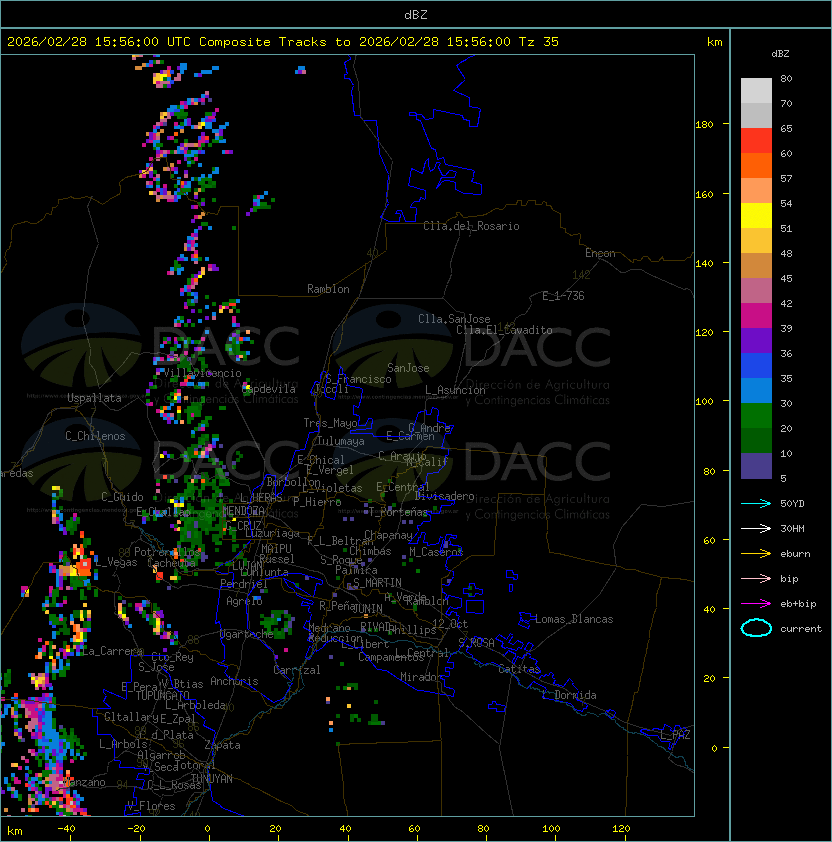Click the 'Potrerillos' map label
This screenshot has width=832, height=842.
click(x=167, y=552)
